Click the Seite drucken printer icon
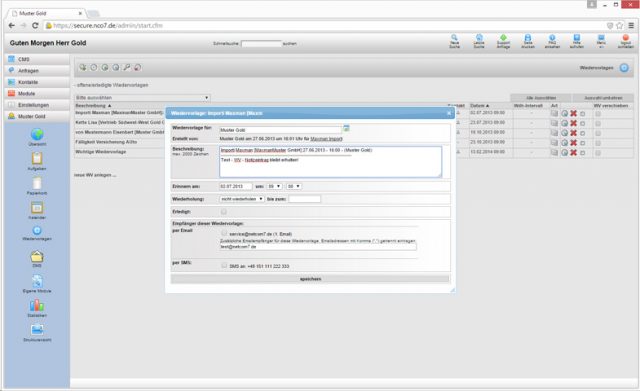 click(528, 38)
